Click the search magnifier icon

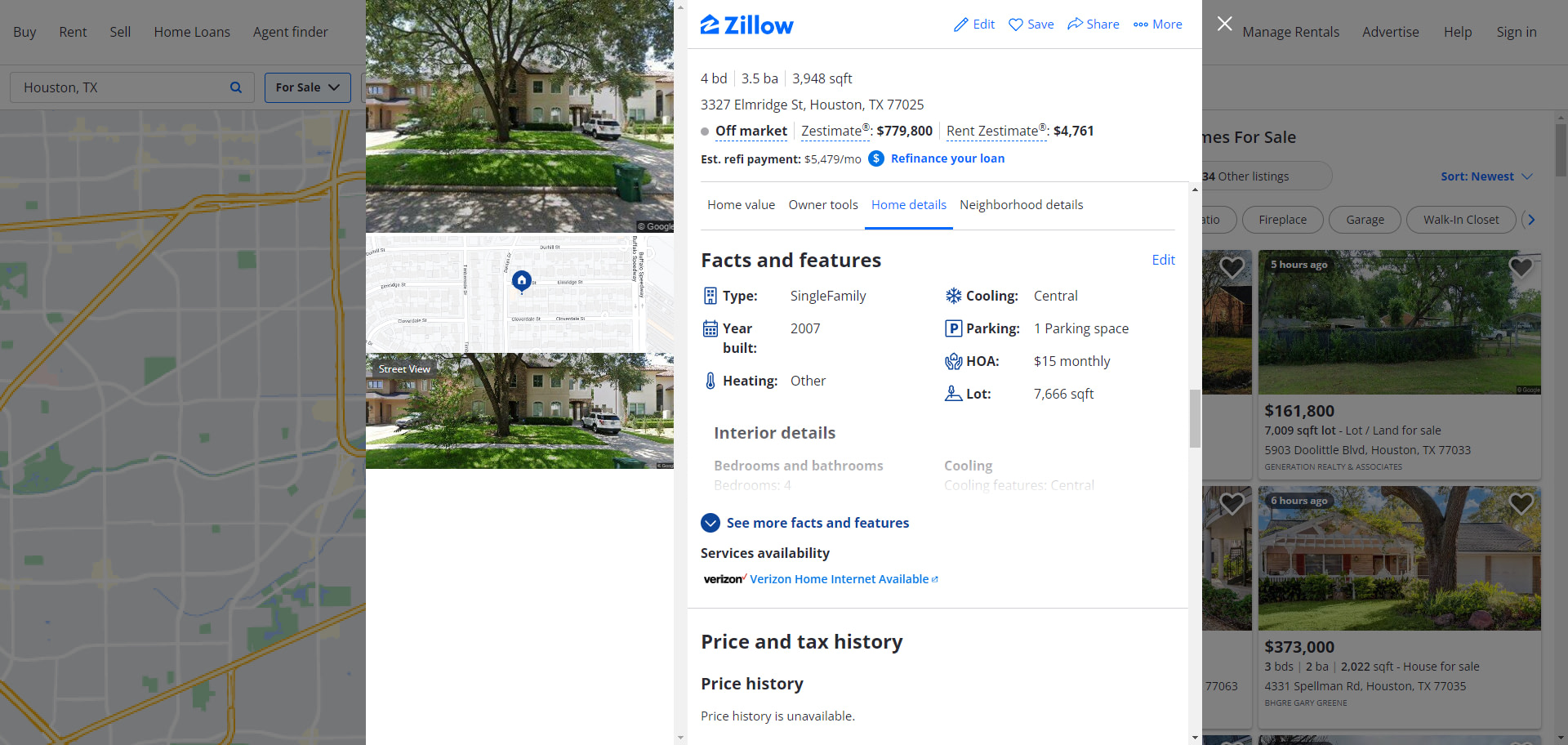pos(236,87)
